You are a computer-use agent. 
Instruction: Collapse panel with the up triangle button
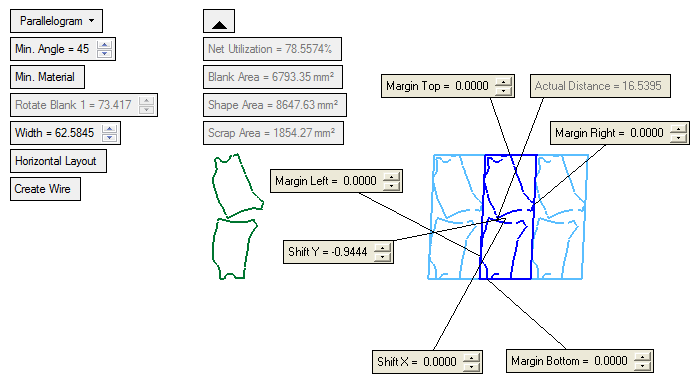219,21
